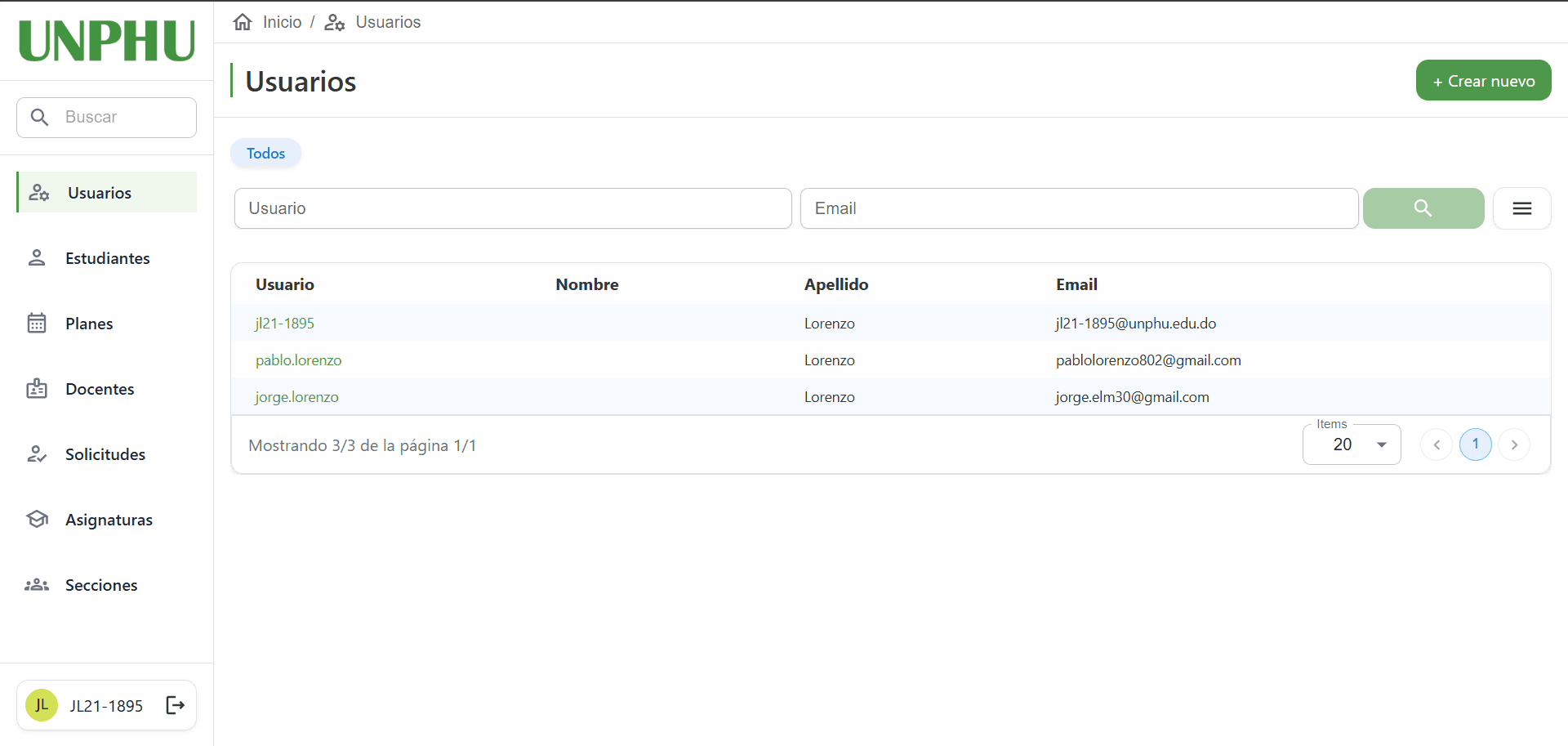Viewport: 1568px width, 746px height.
Task: Click the Usuarios sidebar icon
Action: (39, 193)
